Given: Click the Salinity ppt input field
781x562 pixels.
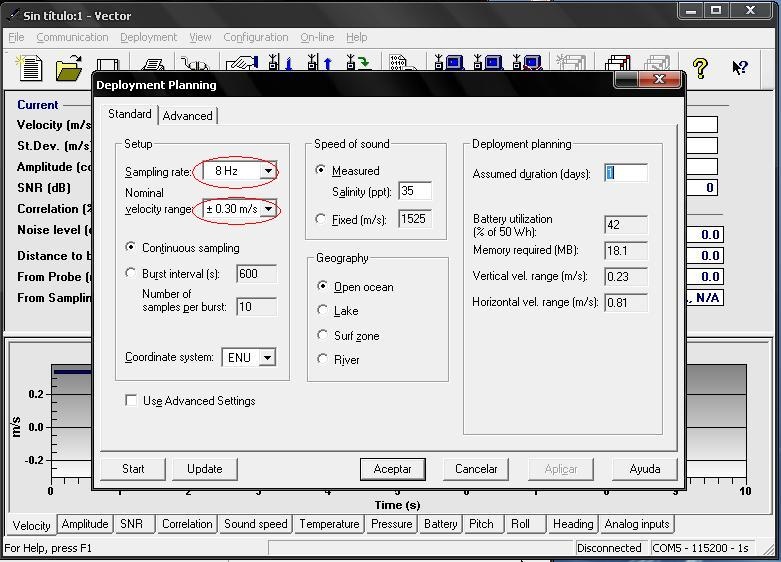Looking at the screenshot, I should pos(415,191).
